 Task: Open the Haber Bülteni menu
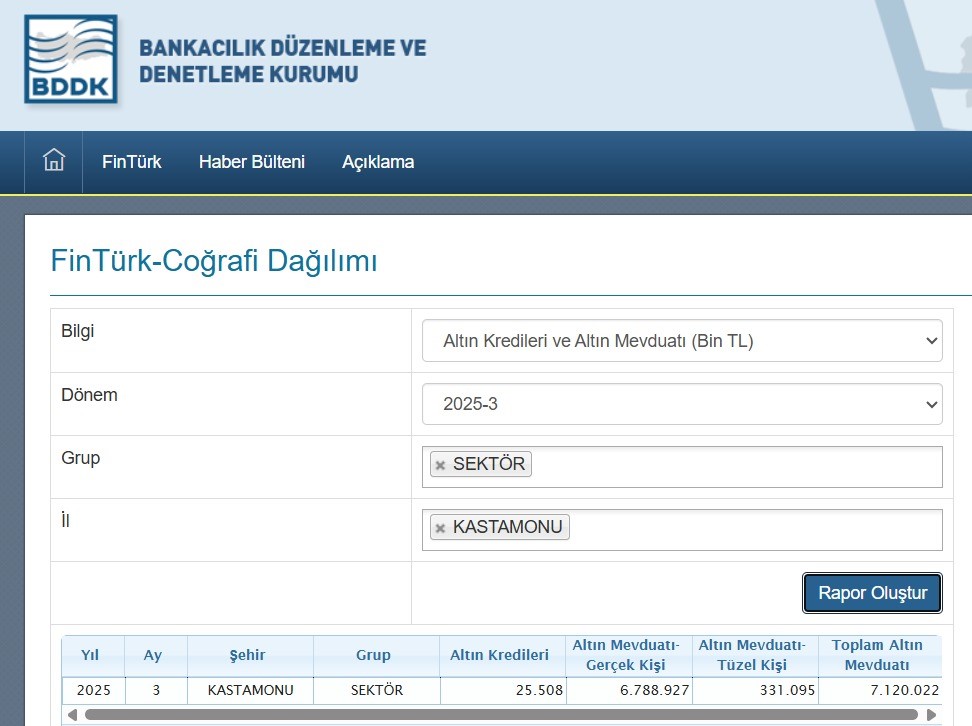[253, 161]
